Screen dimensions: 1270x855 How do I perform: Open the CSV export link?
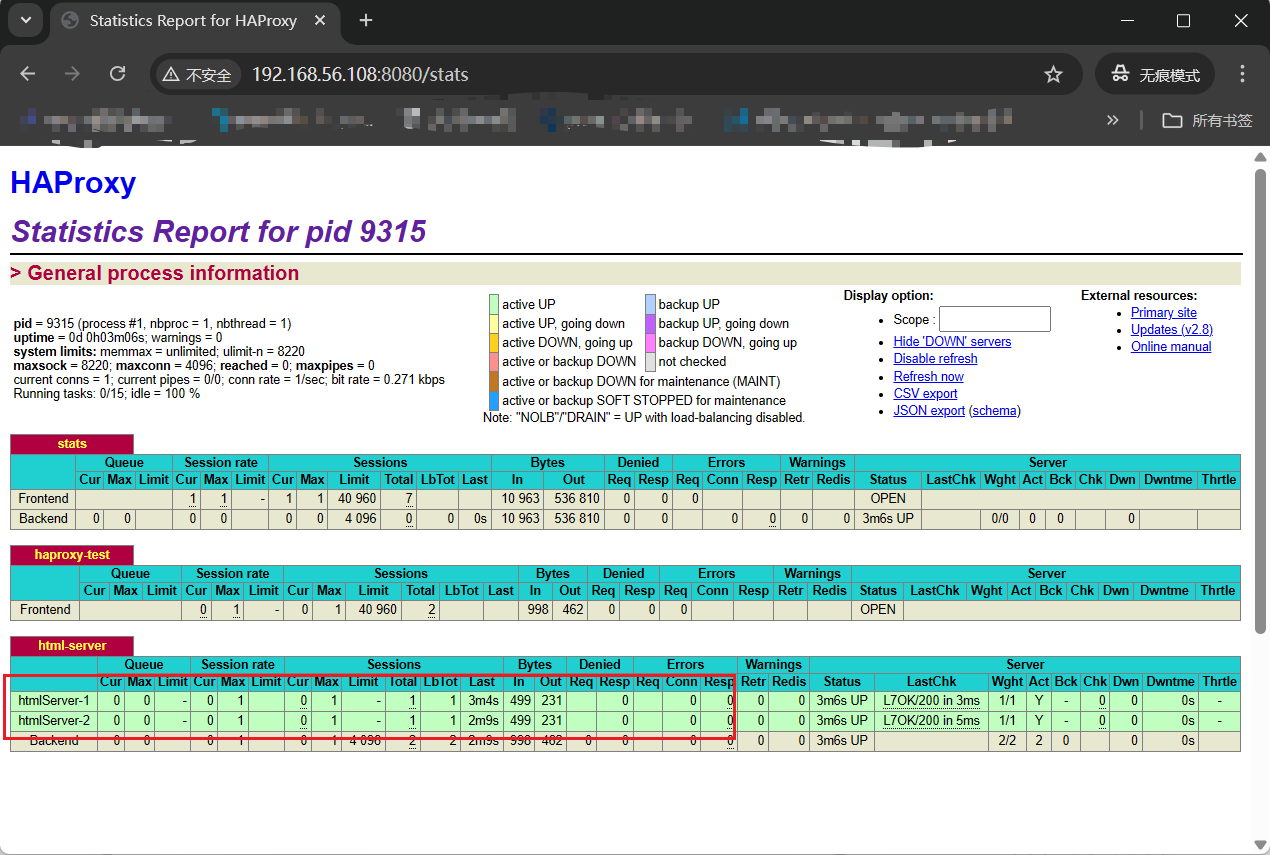pyautogui.click(x=925, y=393)
